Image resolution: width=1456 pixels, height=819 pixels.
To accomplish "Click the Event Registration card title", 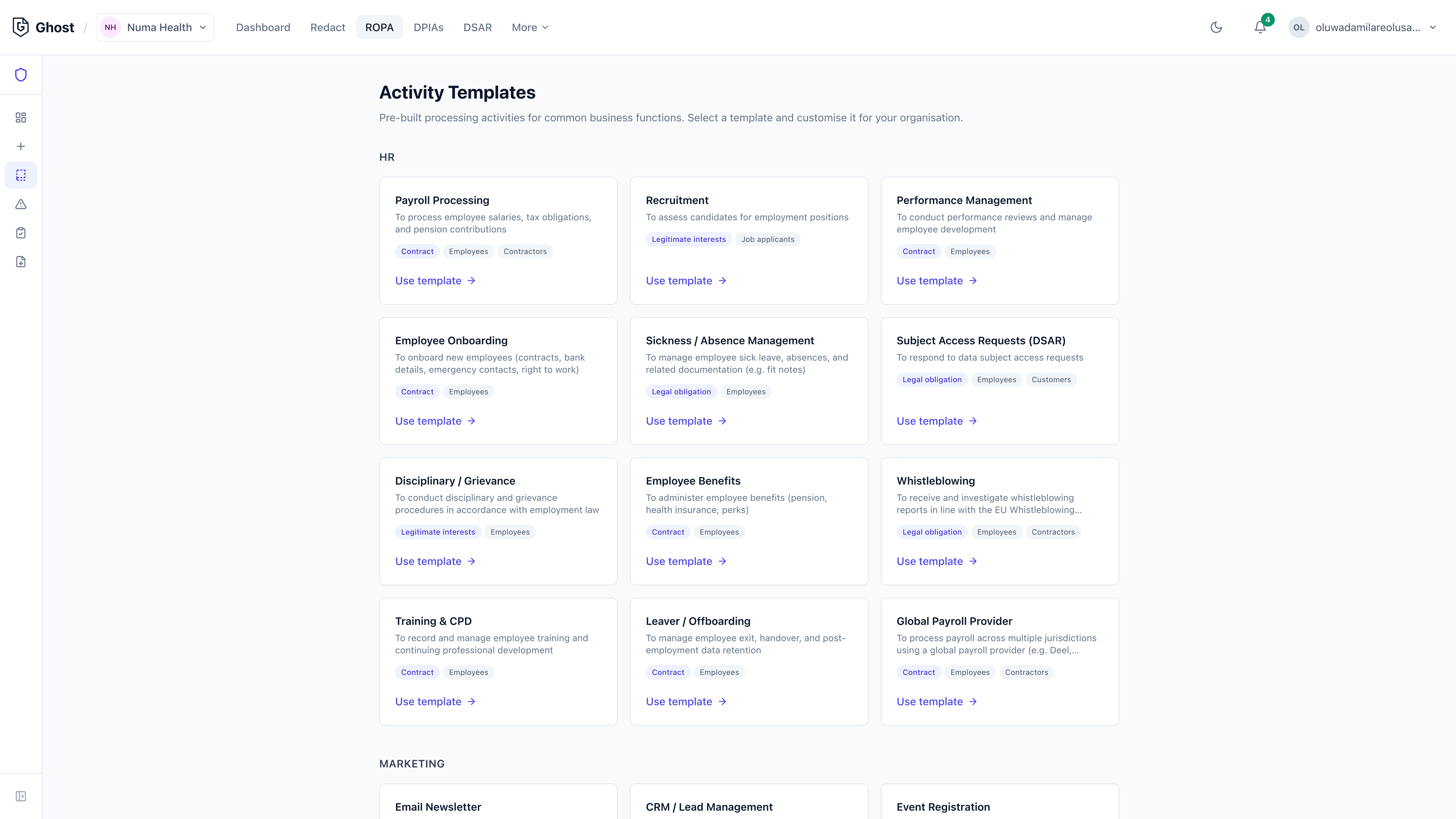I will (x=943, y=807).
